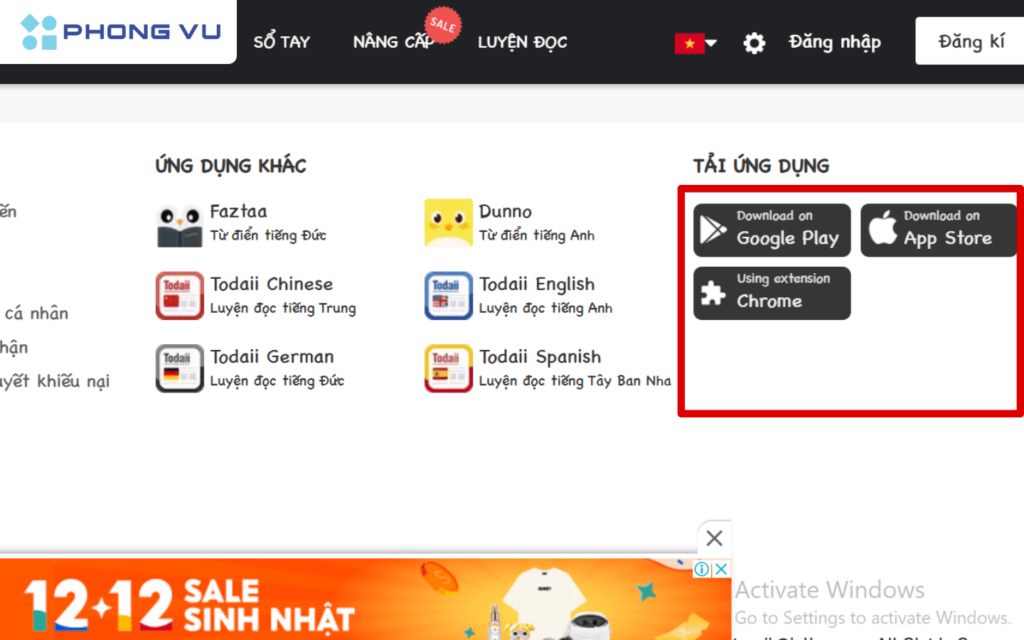Open the settings gear icon
Viewport: 1024px width, 640px height.
pyautogui.click(x=754, y=43)
